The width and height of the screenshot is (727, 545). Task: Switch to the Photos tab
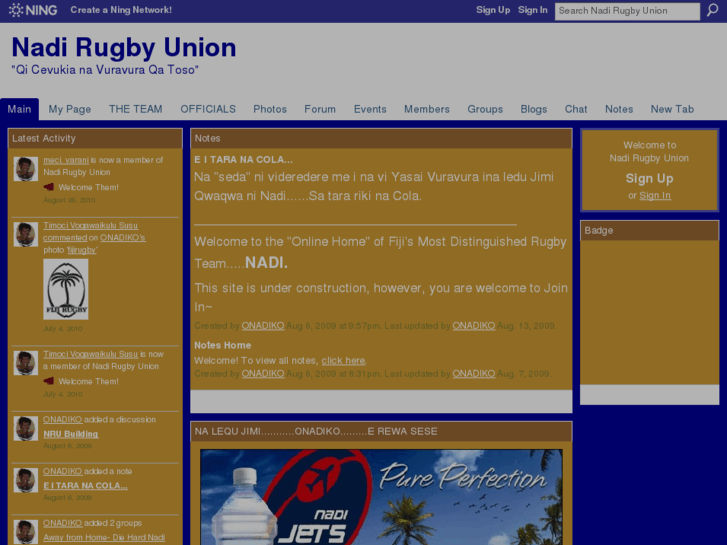pos(270,109)
